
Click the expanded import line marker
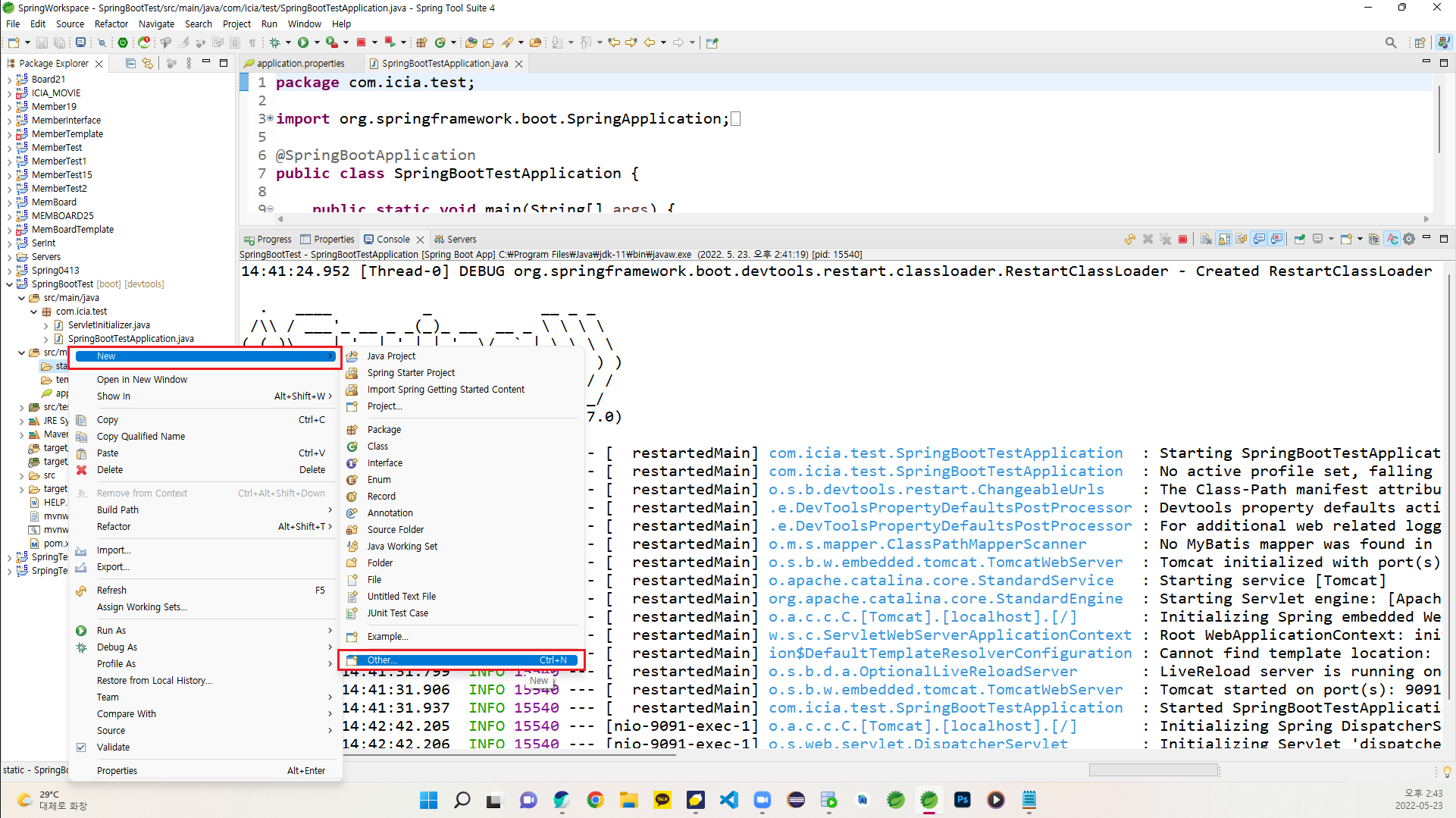270,118
